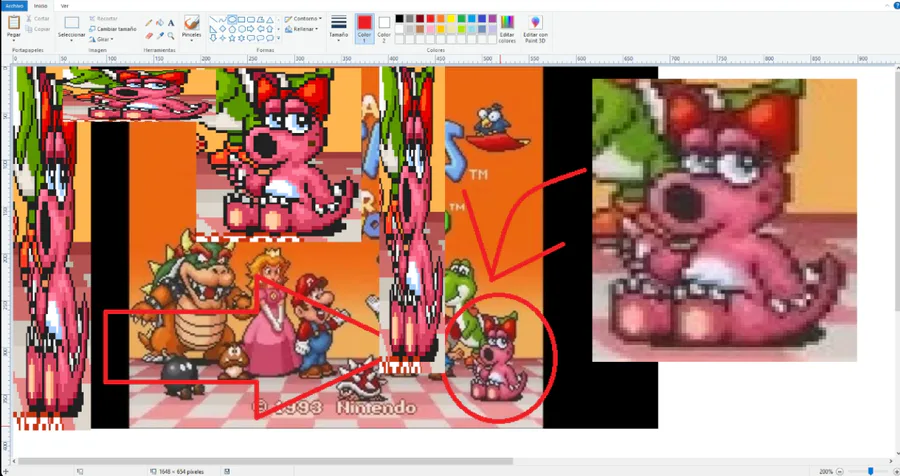Select the Color picker eyedropper

160,36
